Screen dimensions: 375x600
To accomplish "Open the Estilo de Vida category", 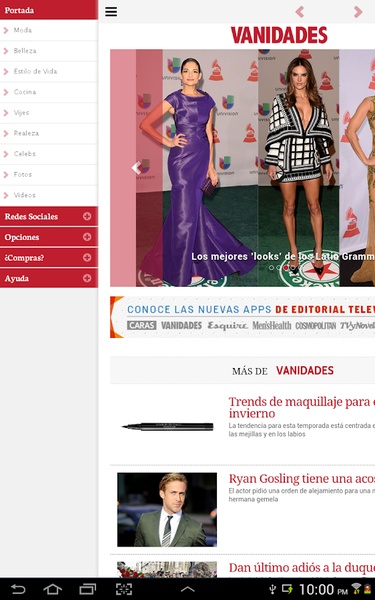I will (x=49, y=72).
